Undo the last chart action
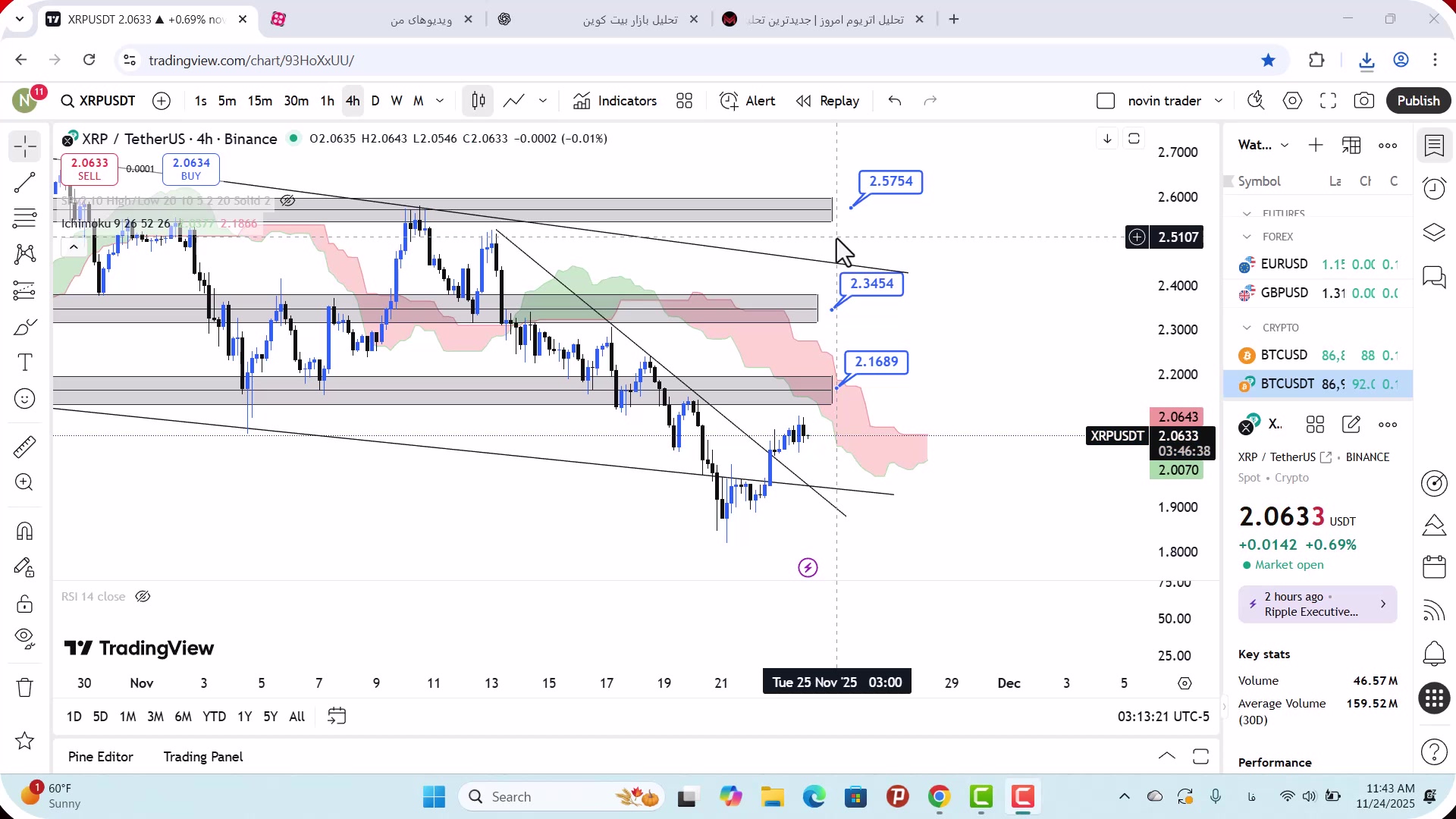The image size is (1456, 819). 895,101
